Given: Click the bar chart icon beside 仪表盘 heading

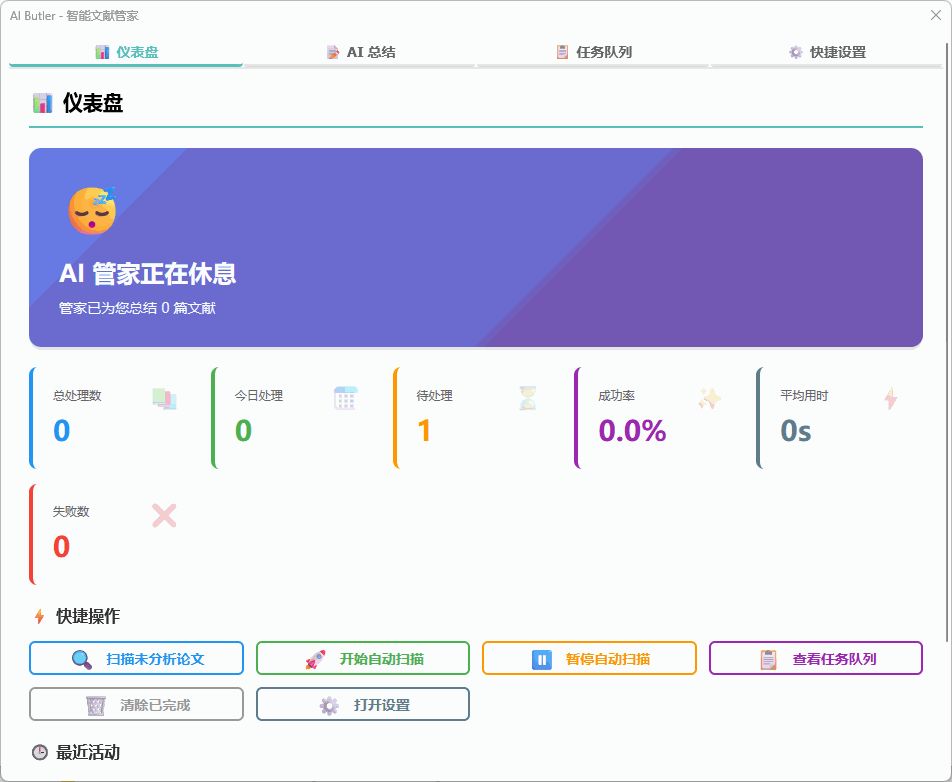Looking at the screenshot, I should point(43,103).
